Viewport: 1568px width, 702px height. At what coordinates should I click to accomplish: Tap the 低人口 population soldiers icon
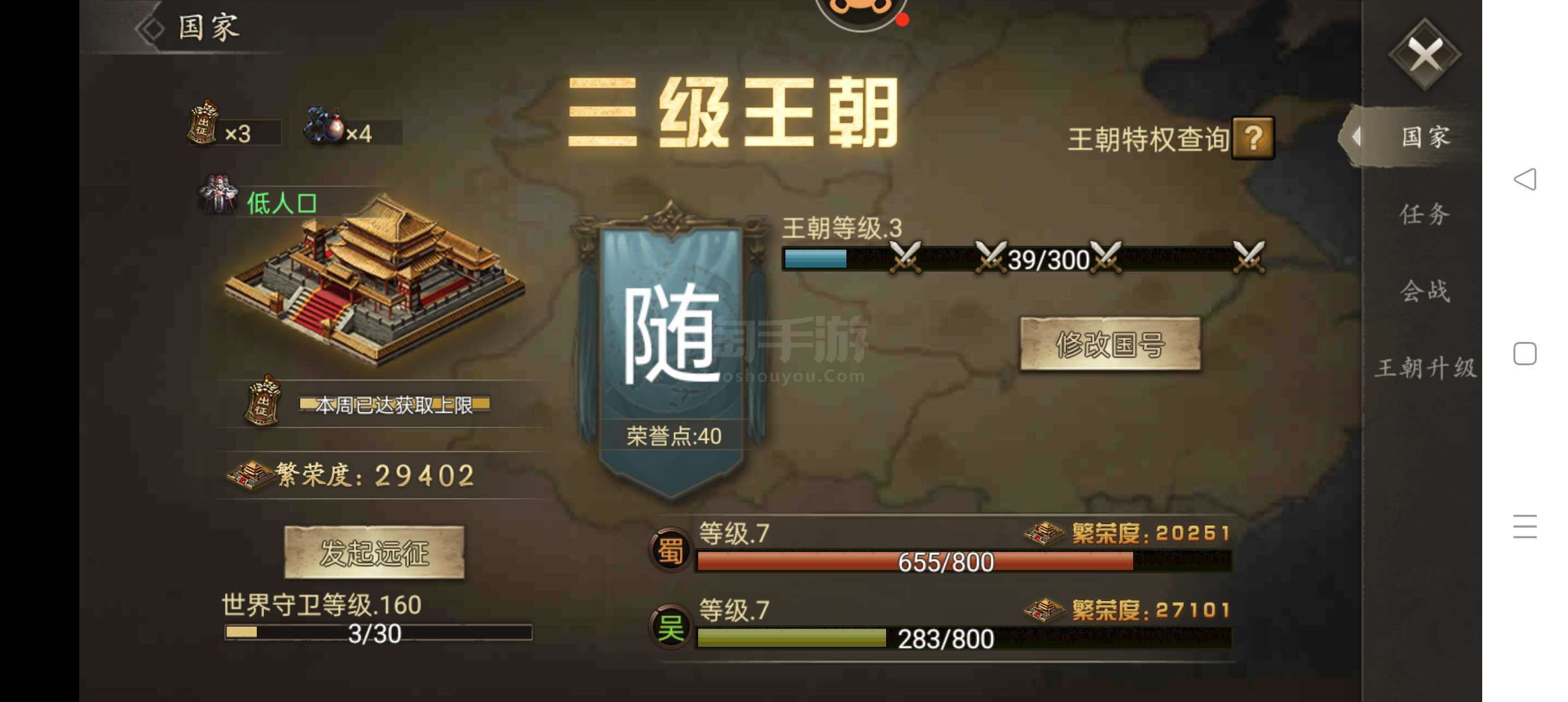coord(218,195)
